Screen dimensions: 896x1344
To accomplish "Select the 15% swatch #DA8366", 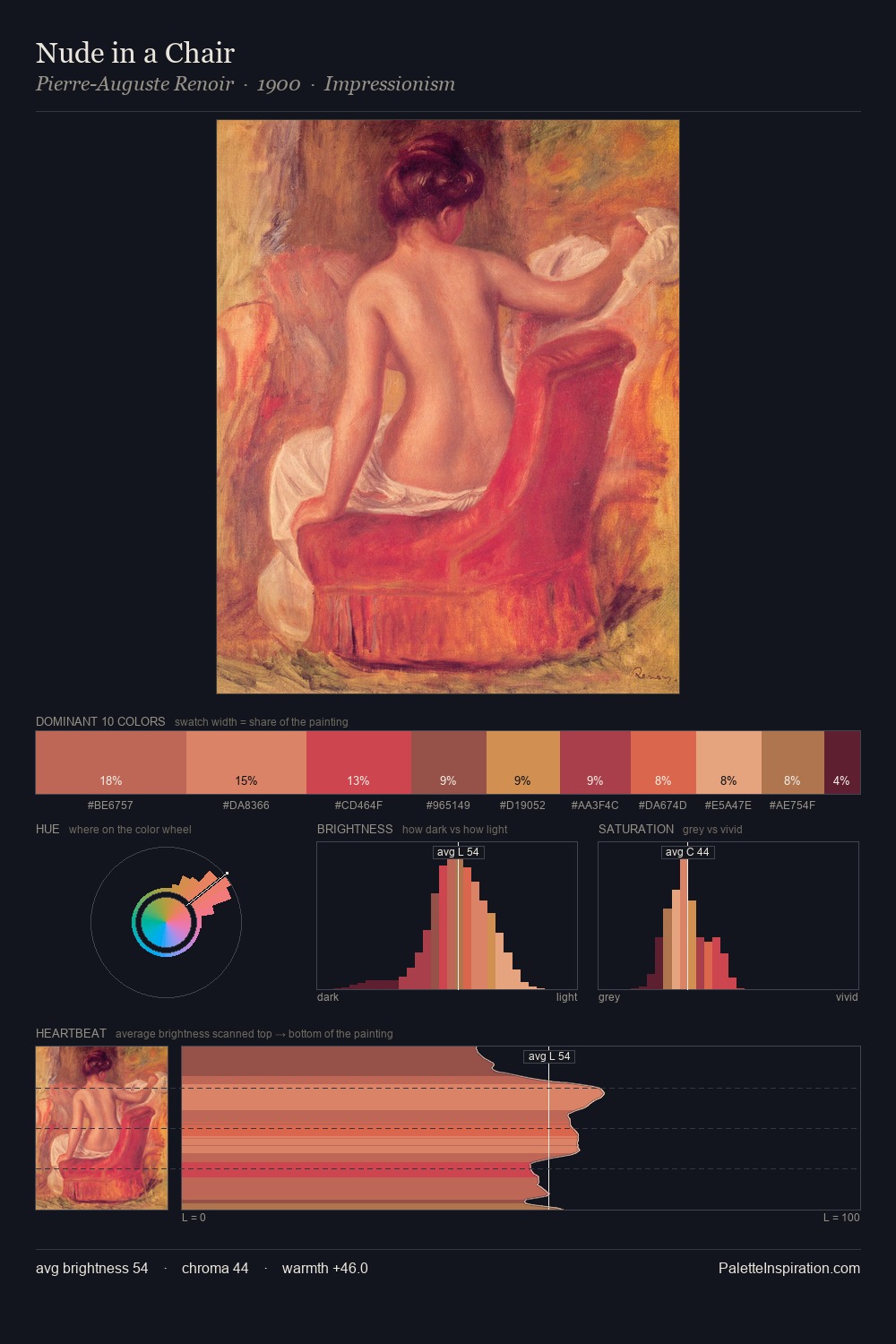I will [x=246, y=762].
